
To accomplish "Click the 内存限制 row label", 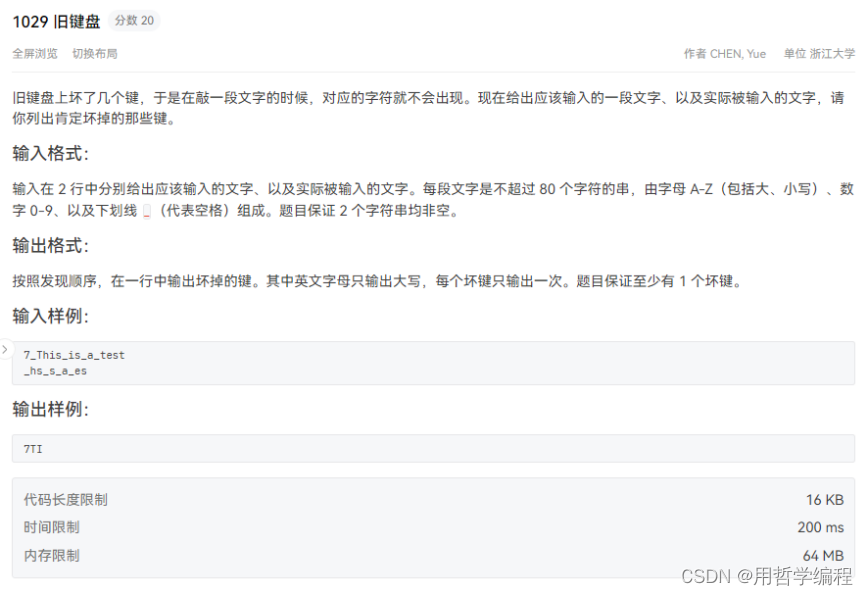I will (51, 555).
